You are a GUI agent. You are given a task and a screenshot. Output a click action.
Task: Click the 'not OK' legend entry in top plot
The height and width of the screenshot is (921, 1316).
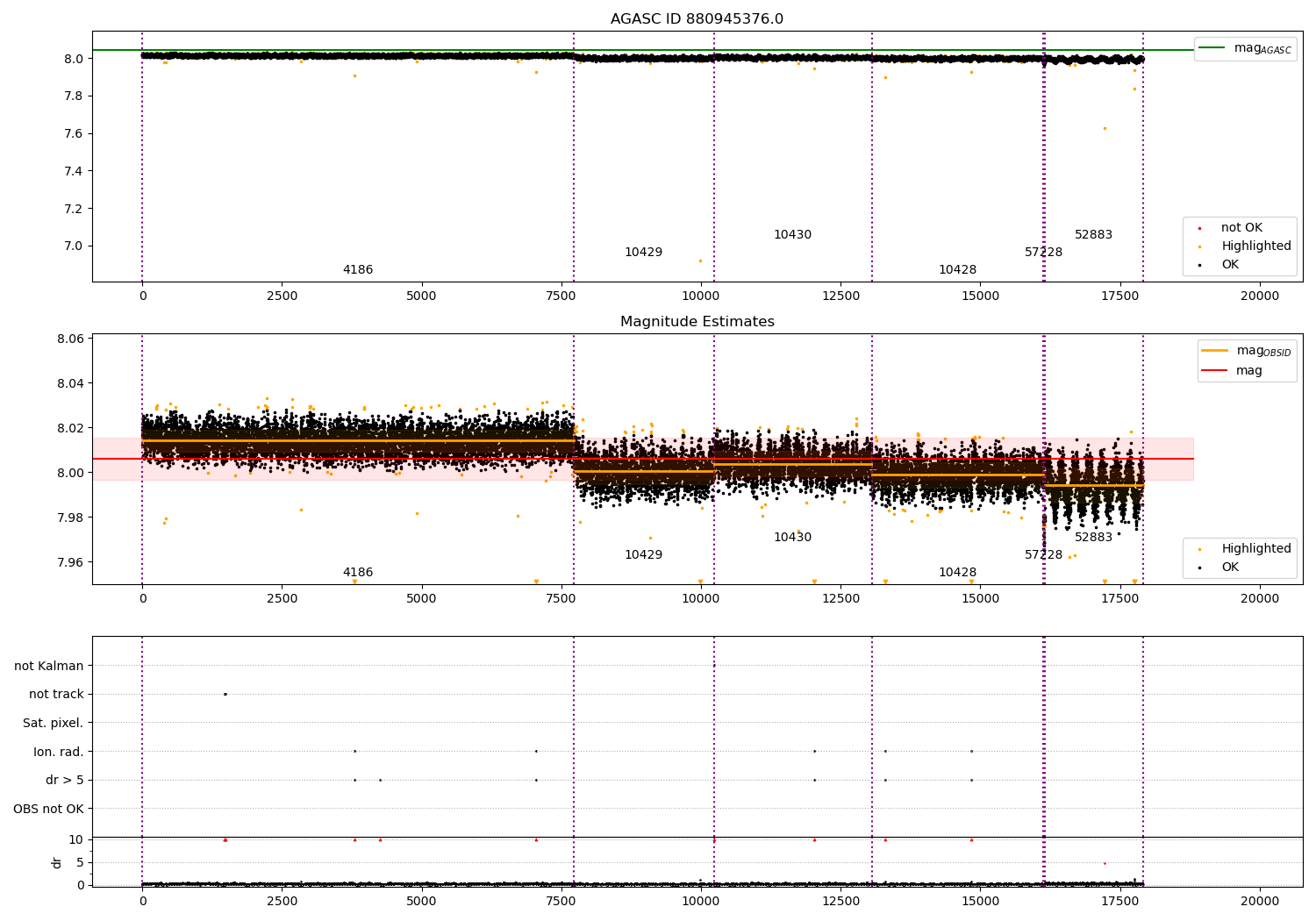[1230, 228]
